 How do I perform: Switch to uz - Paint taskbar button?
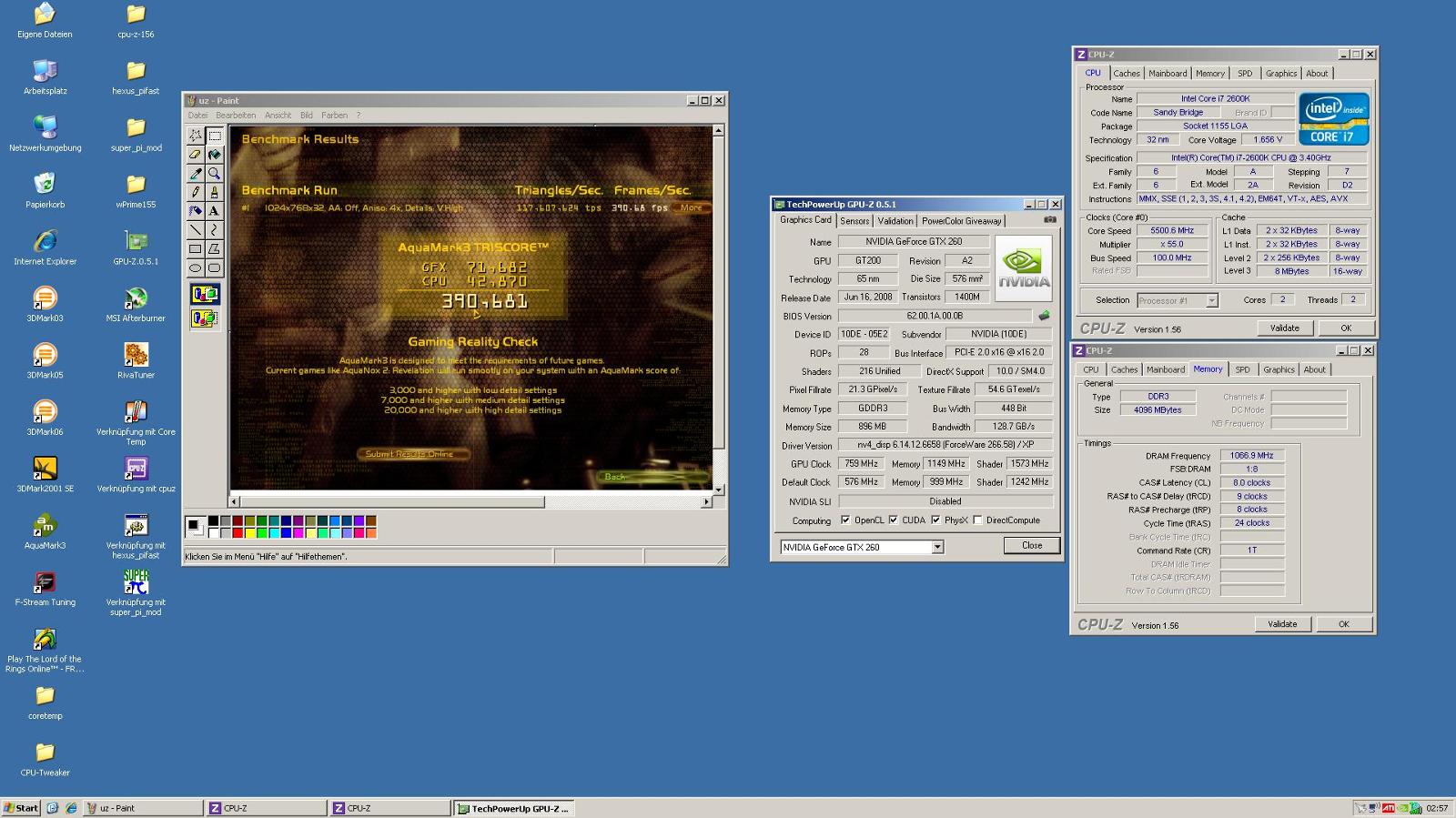[x=143, y=808]
